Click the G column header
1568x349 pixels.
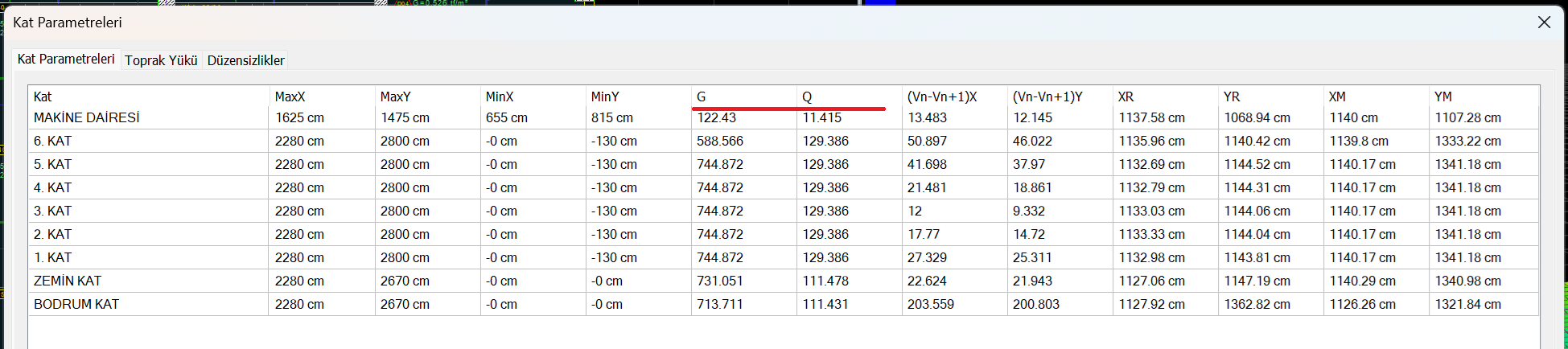pos(702,96)
